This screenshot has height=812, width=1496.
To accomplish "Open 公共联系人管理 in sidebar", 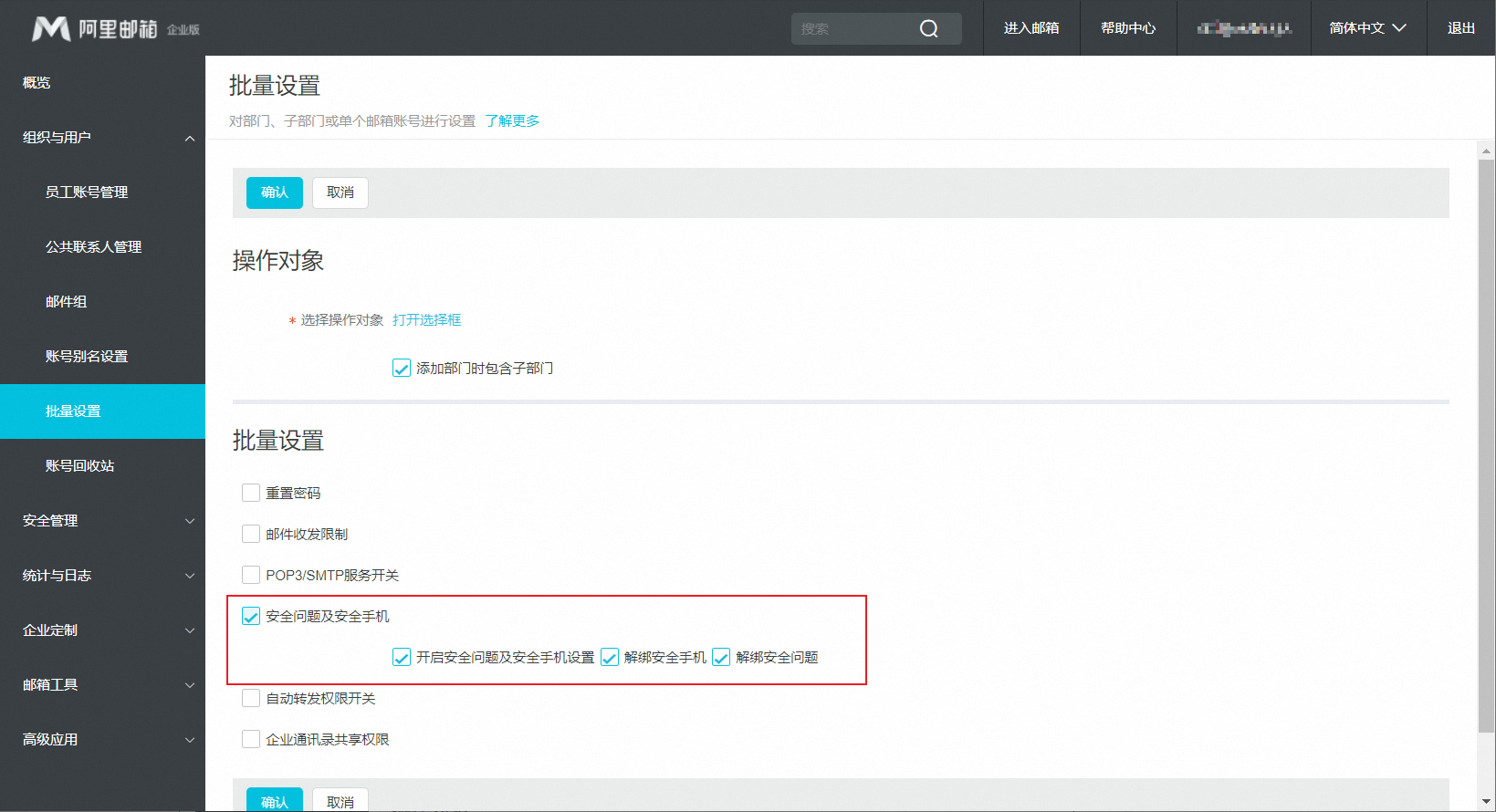I will (x=102, y=247).
